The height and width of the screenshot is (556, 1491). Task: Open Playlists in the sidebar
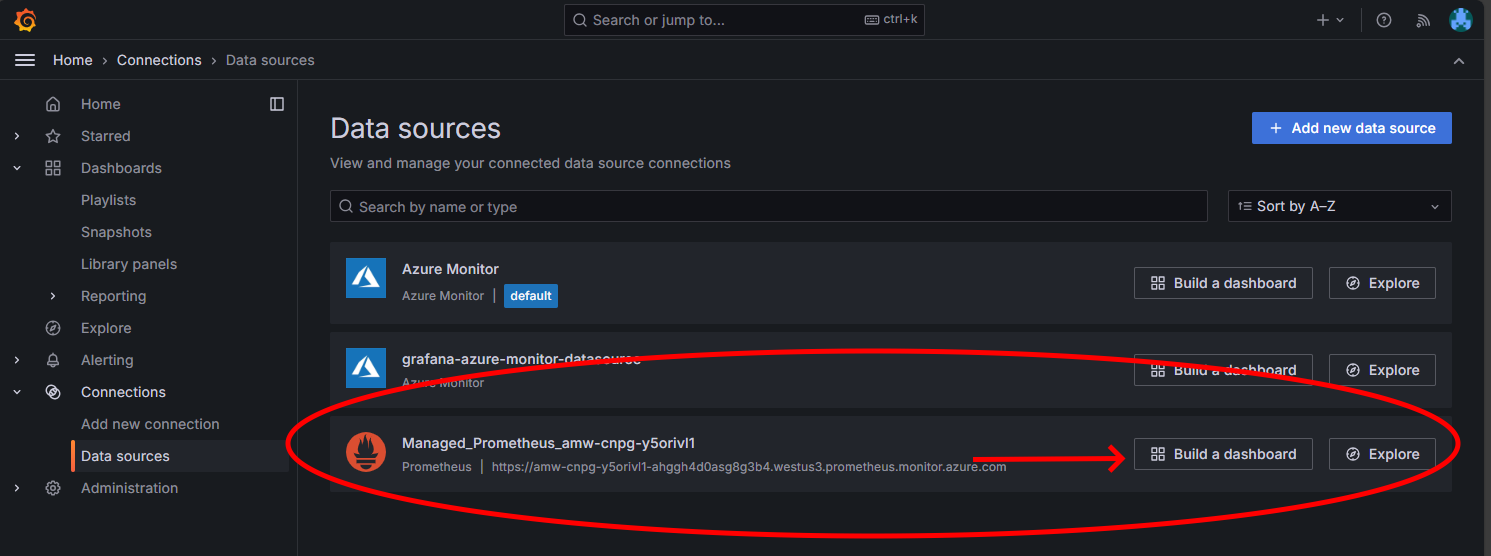pos(108,200)
